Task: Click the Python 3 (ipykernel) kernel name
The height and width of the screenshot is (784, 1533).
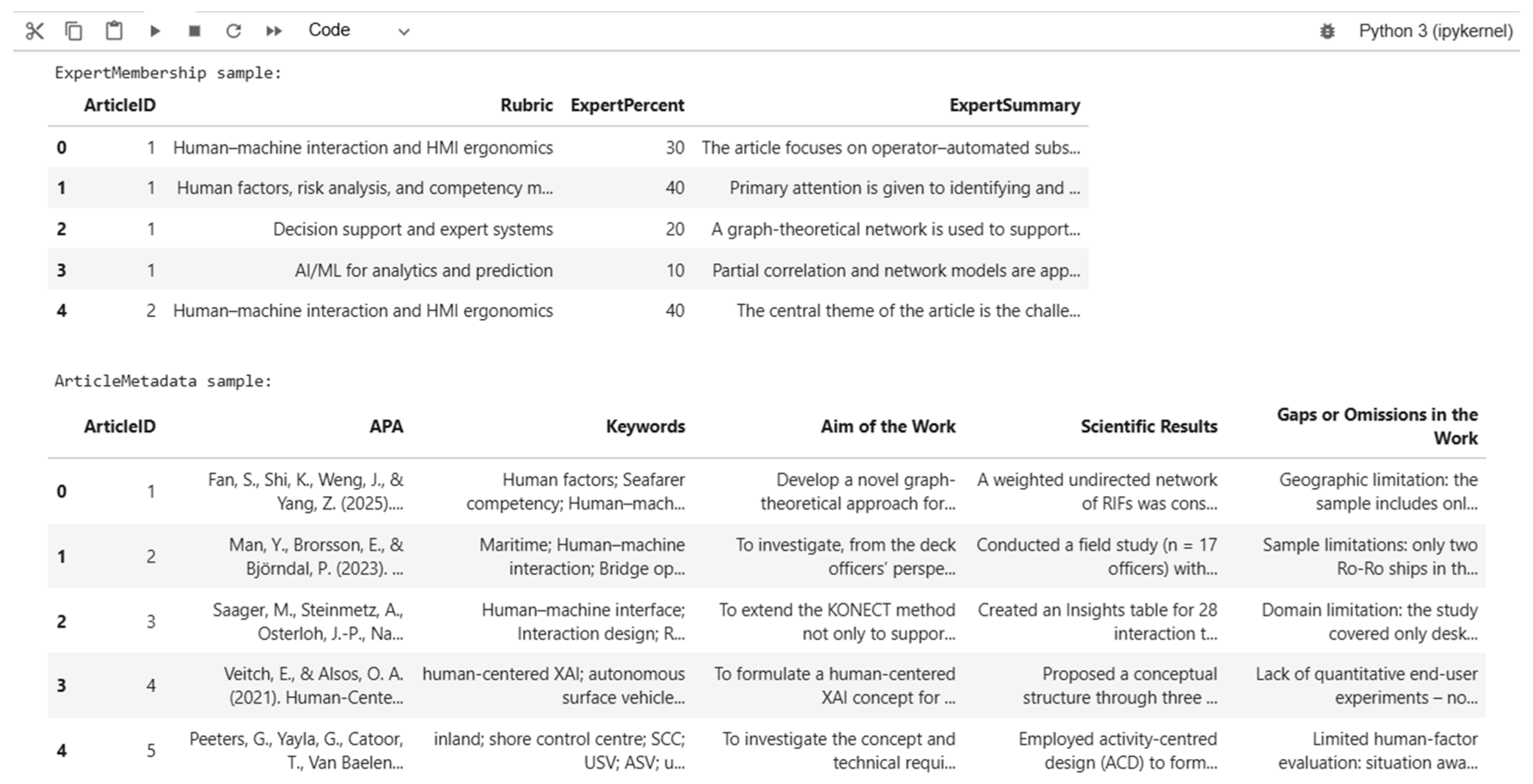Action: (1435, 31)
